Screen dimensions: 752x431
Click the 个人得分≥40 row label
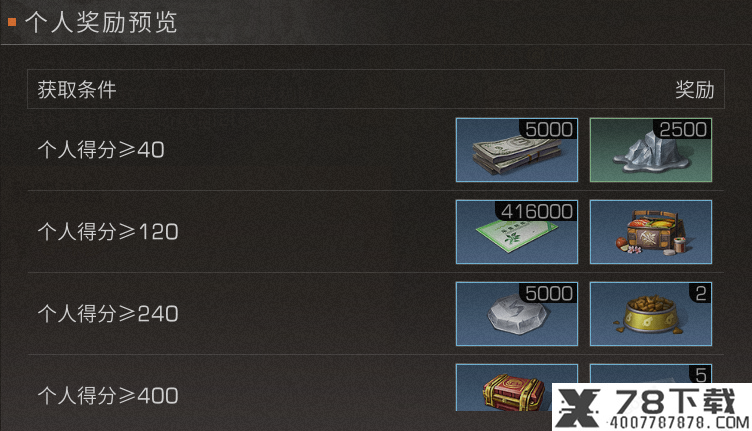coord(101,150)
